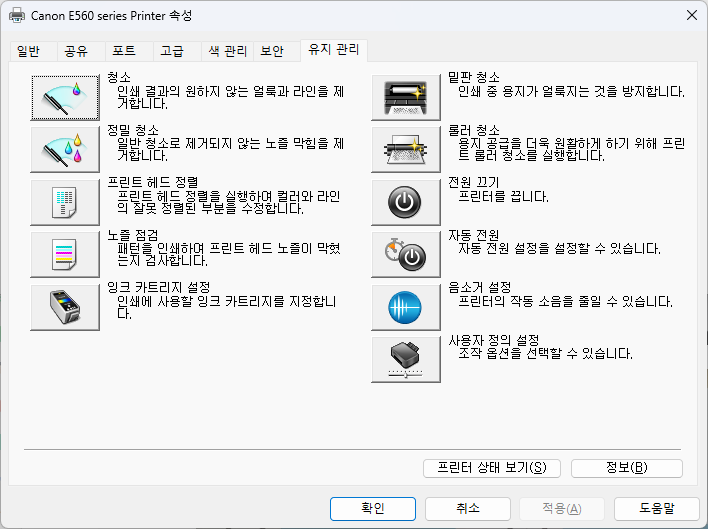Viewport: 708px width, 529px height.
Task: Click the 전원 끄기 heading text
Action: pos(474,182)
